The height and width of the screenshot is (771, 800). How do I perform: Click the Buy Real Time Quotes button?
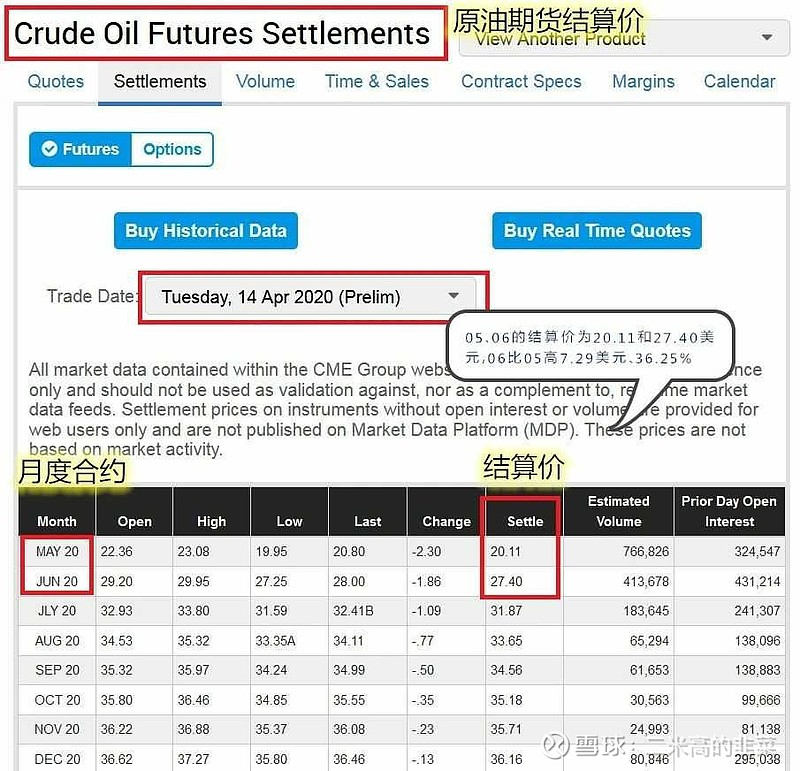click(x=597, y=231)
